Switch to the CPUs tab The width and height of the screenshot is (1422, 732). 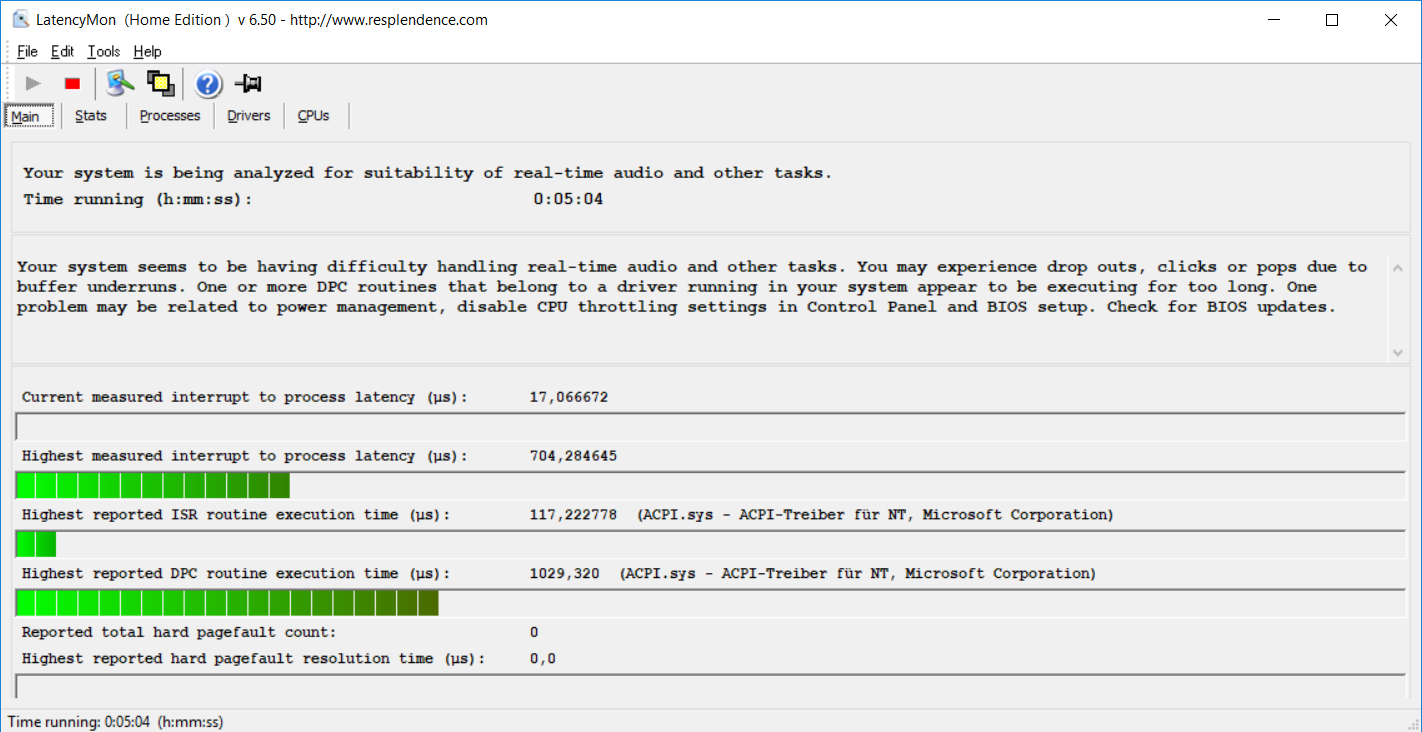(313, 116)
